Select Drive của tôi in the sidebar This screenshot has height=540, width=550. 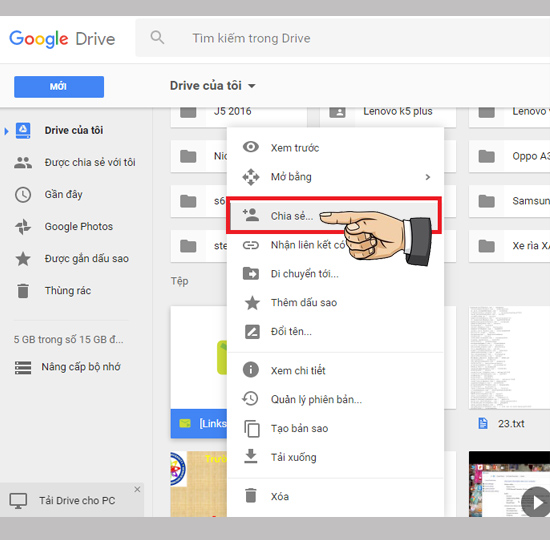click(74, 131)
